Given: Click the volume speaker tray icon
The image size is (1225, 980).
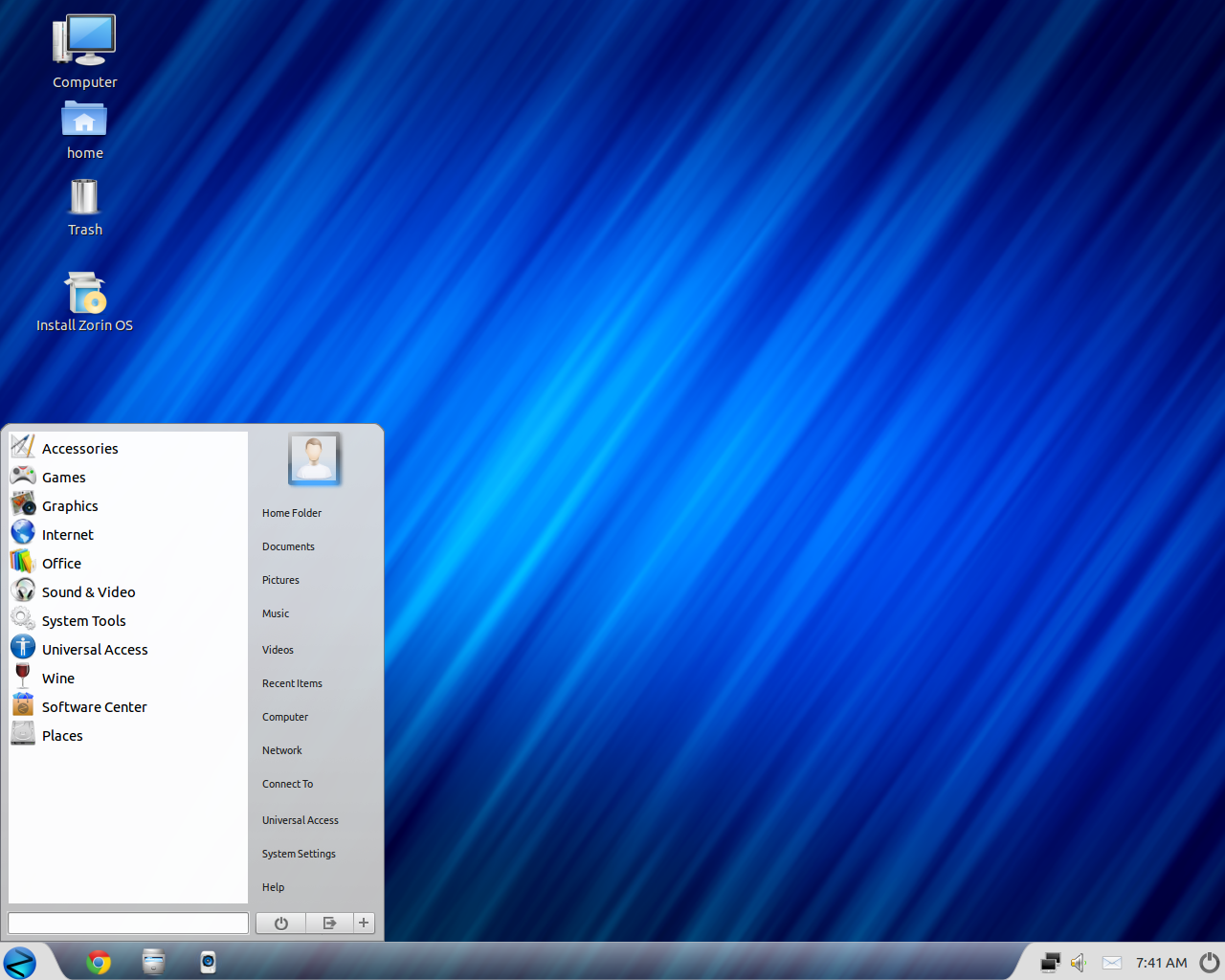Looking at the screenshot, I should [1079, 963].
